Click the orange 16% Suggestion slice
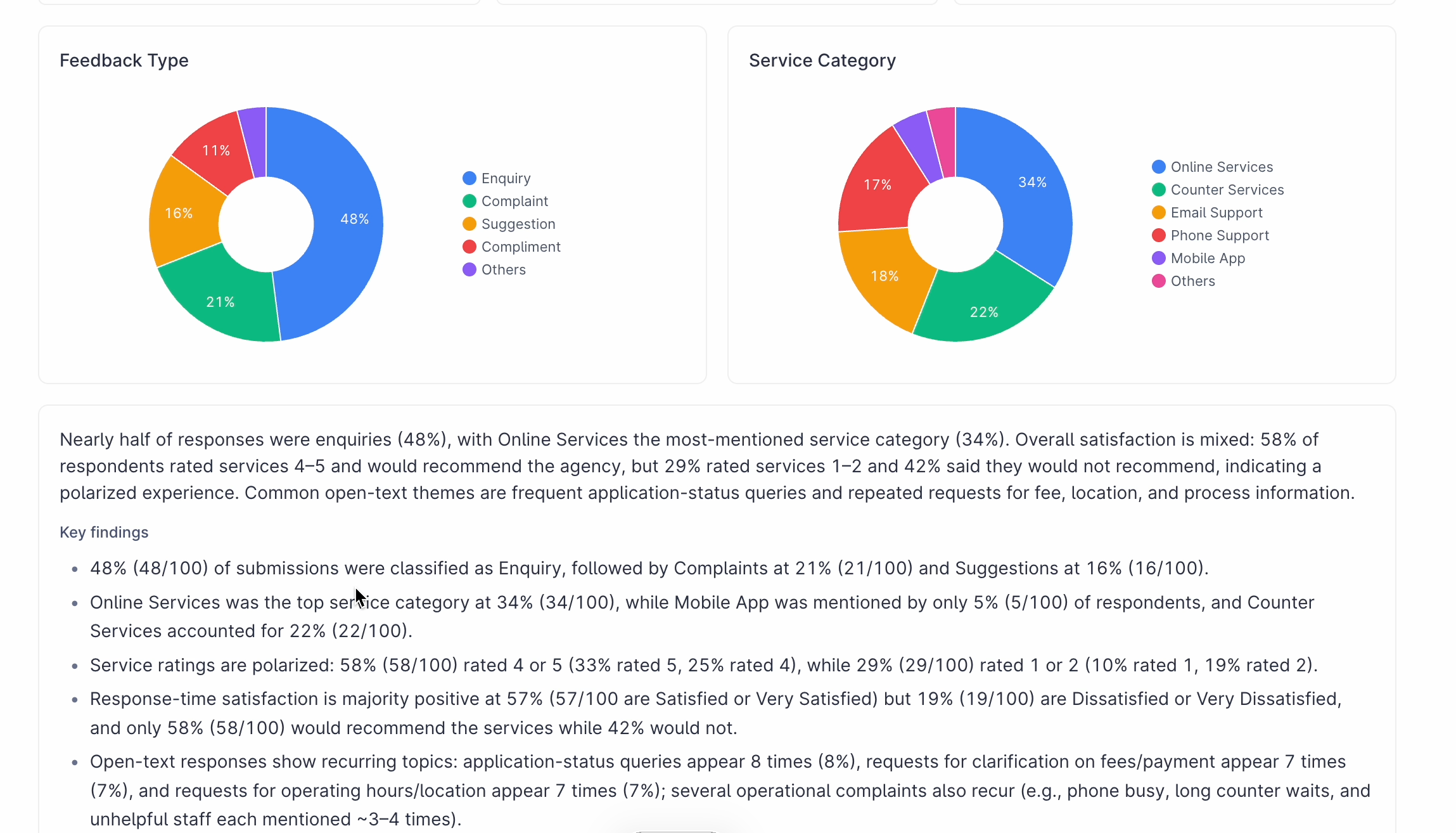This screenshot has width=1456, height=833. point(181,212)
